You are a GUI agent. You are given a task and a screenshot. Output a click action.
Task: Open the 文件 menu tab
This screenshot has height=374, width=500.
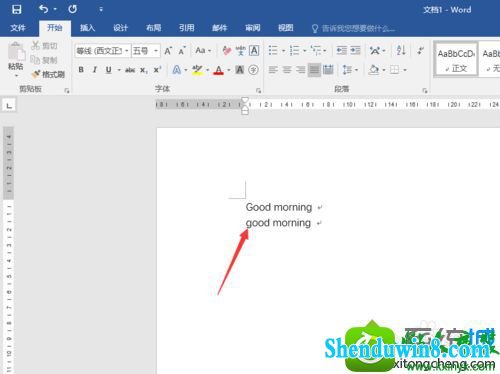coord(18,28)
